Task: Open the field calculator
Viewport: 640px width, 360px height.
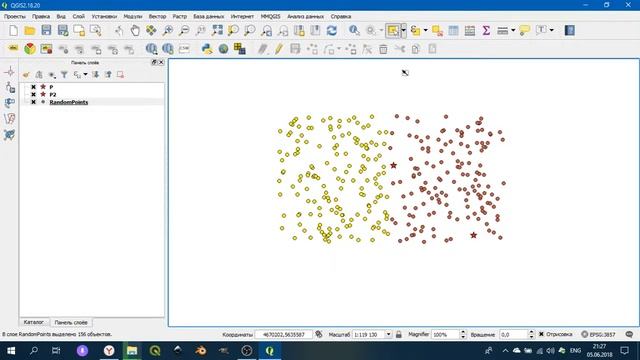Action: (x=470, y=31)
